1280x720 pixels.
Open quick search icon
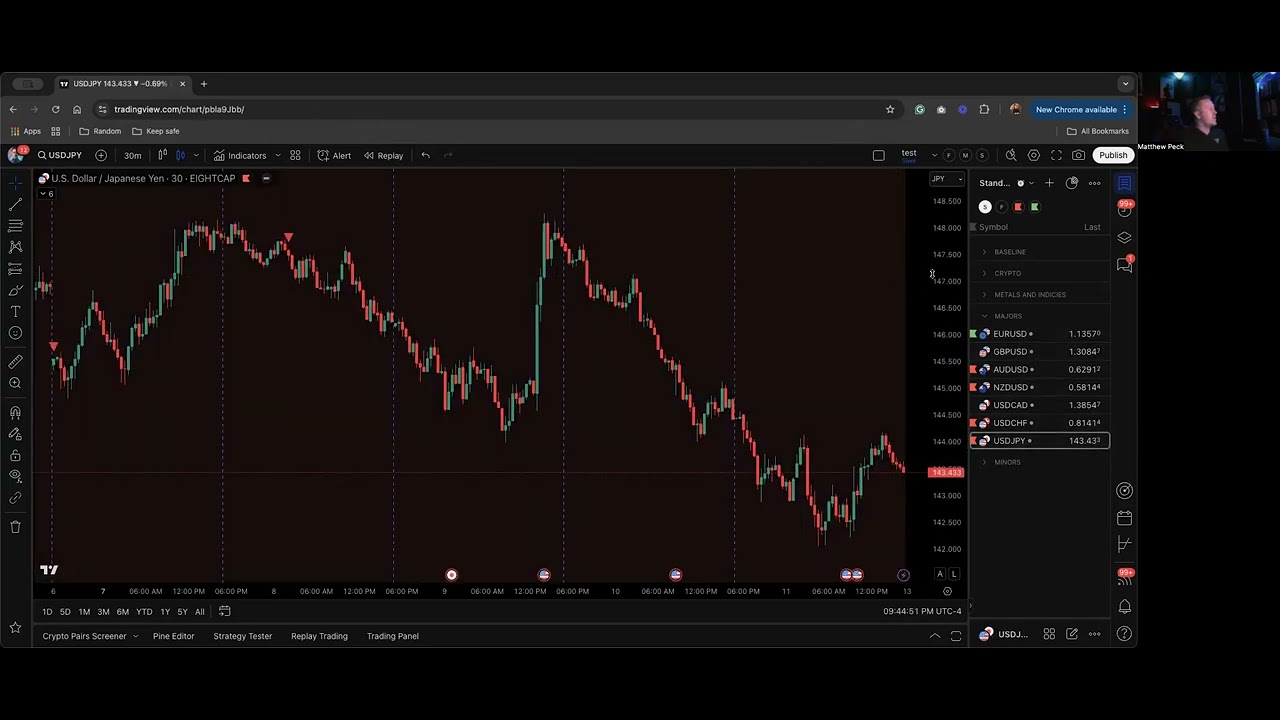tap(1011, 155)
